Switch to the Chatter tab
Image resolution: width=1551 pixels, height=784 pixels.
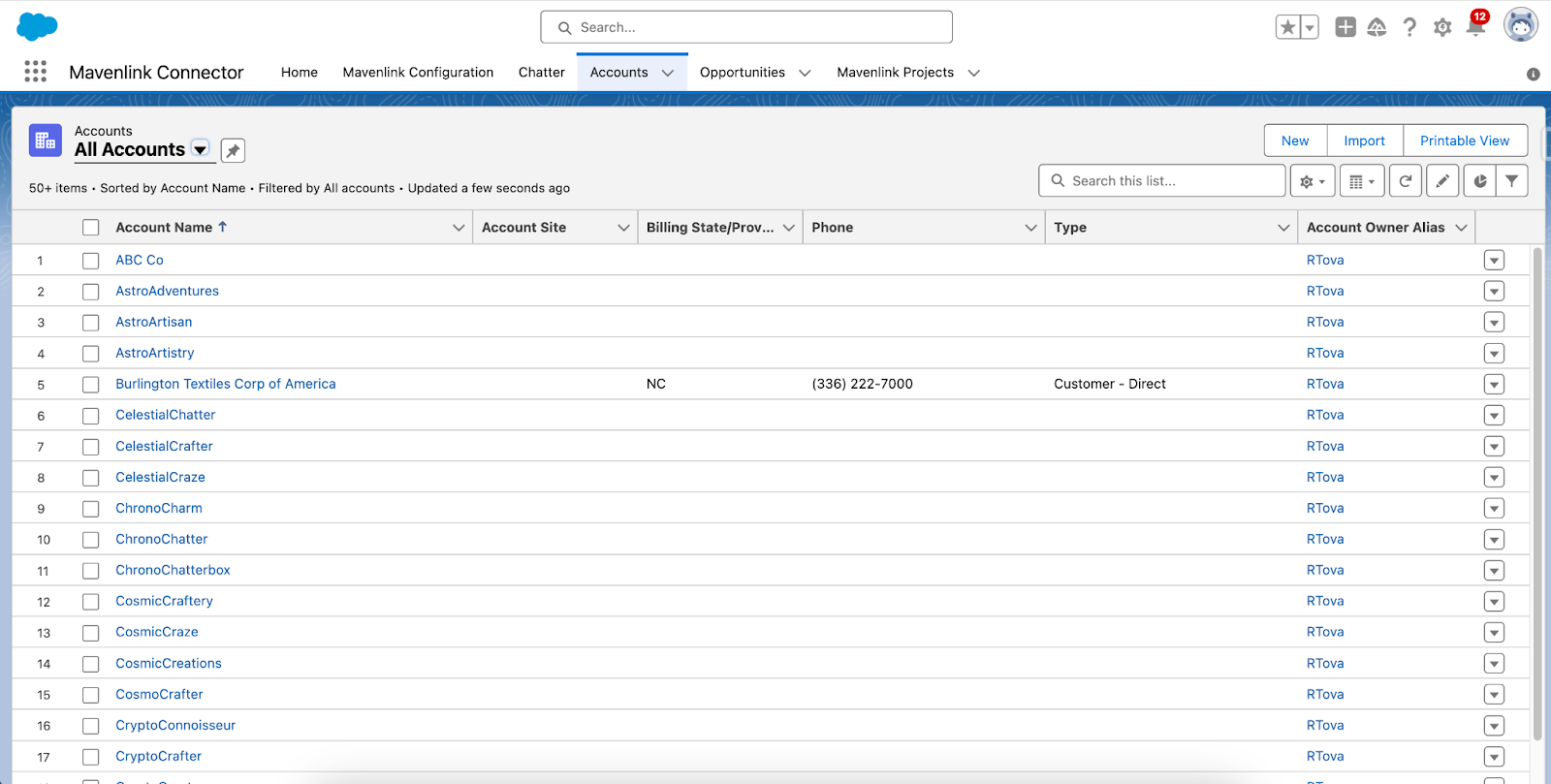click(542, 73)
